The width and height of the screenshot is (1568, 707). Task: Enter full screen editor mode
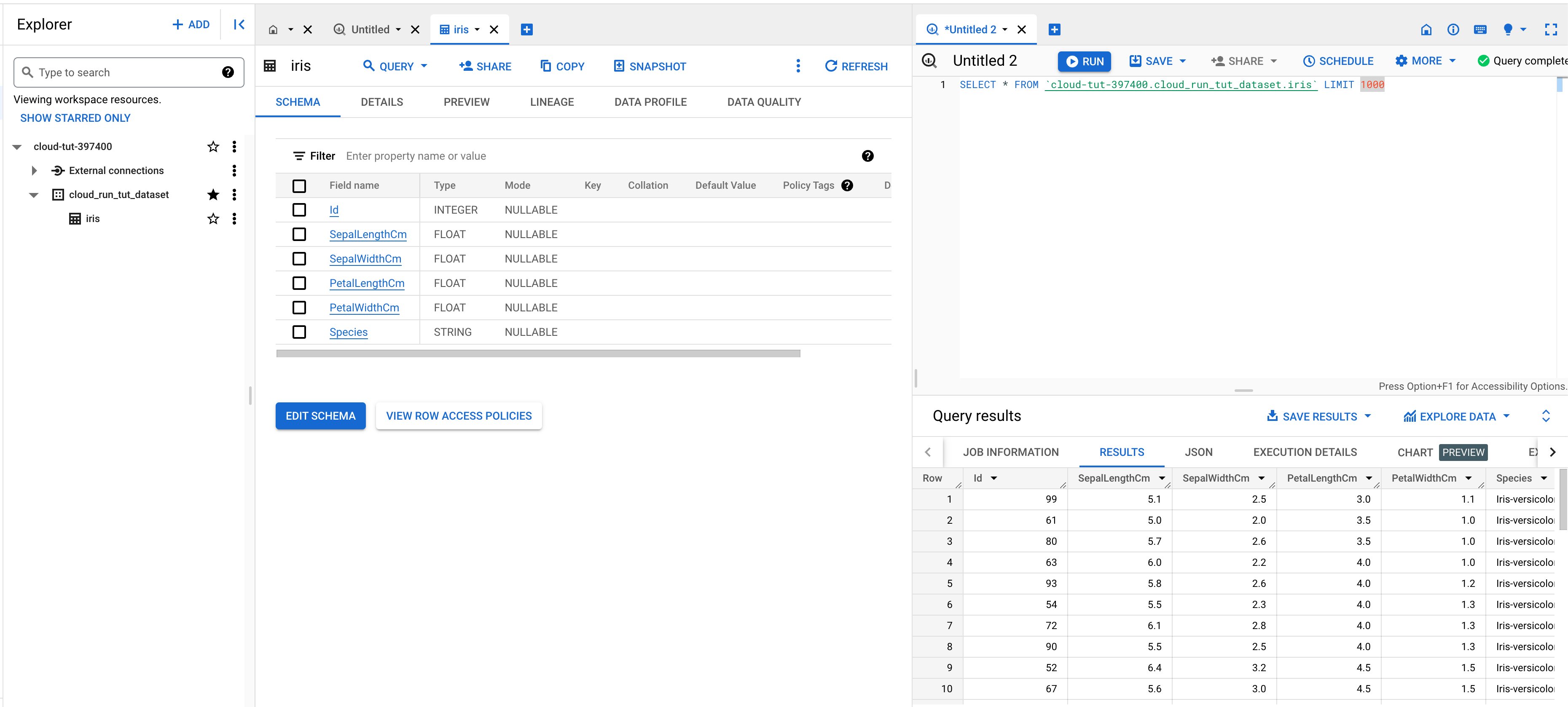click(1550, 29)
